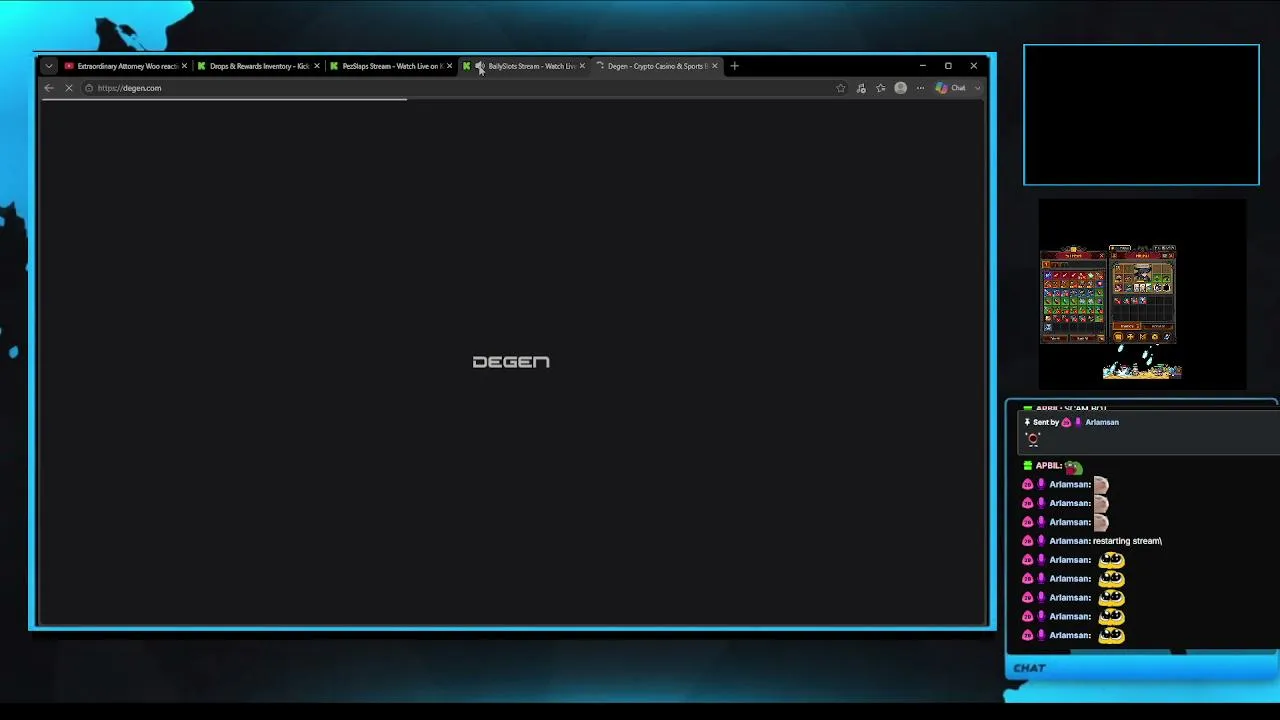Open a new browser tab

[734, 66]
